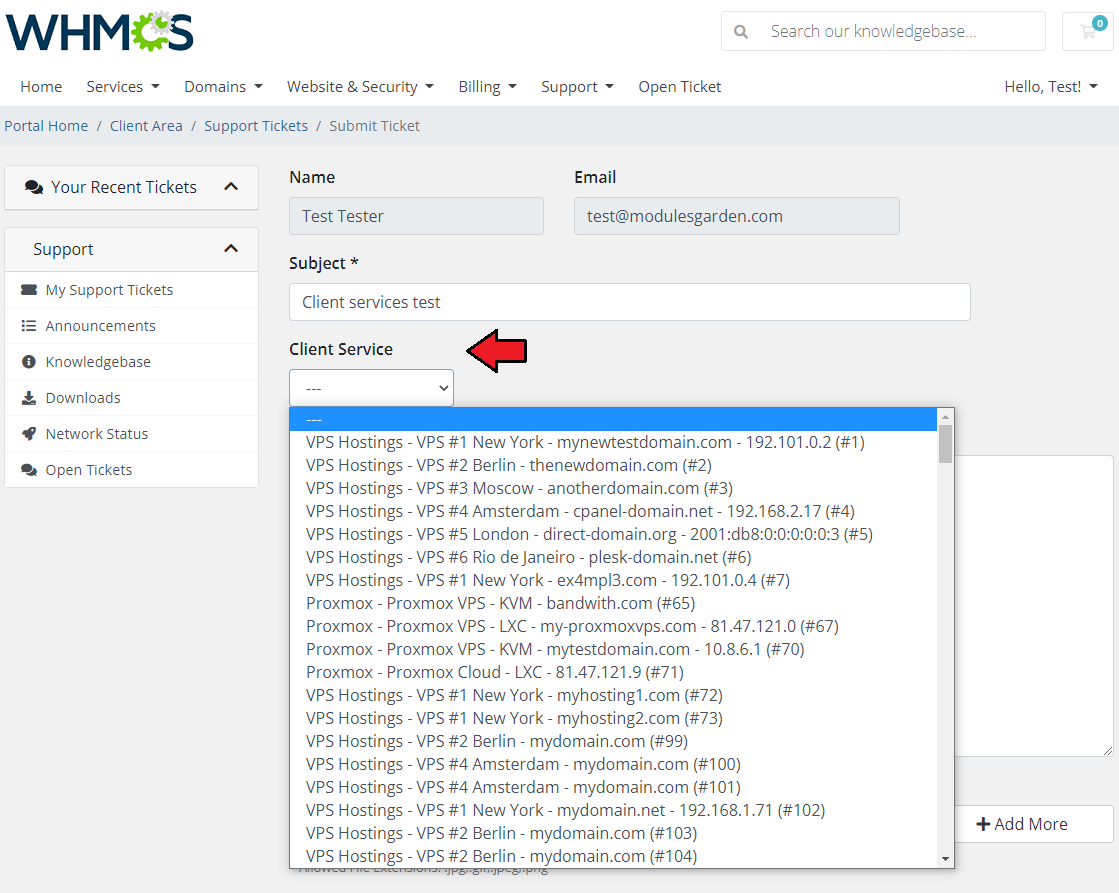Viewport: 1119px width, 893px height.
Task: Select Proxmox VPS KVM bandwith.com (#65)
Action: coord(613,602)
